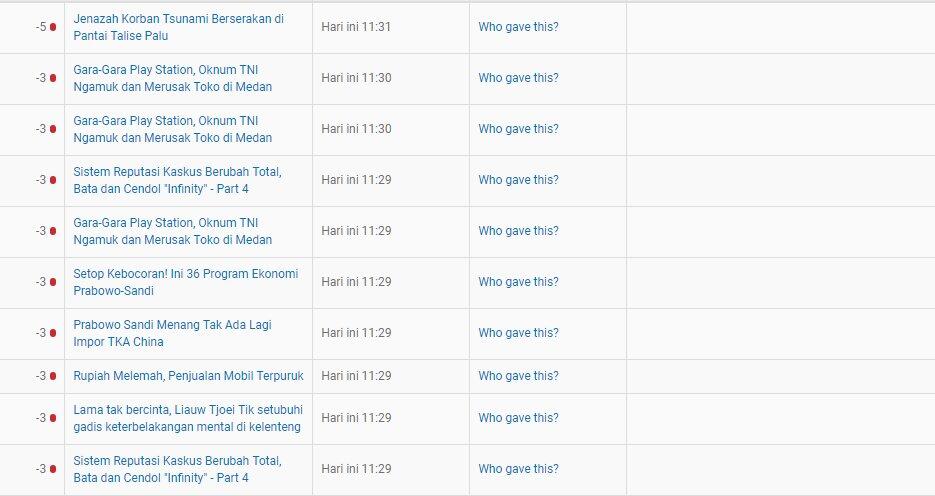The width and height of the screenshot is (935, 496).
Task: Click 'Who gave this?' beside Rupiah Melemah
Action: (x=518, y=376)
